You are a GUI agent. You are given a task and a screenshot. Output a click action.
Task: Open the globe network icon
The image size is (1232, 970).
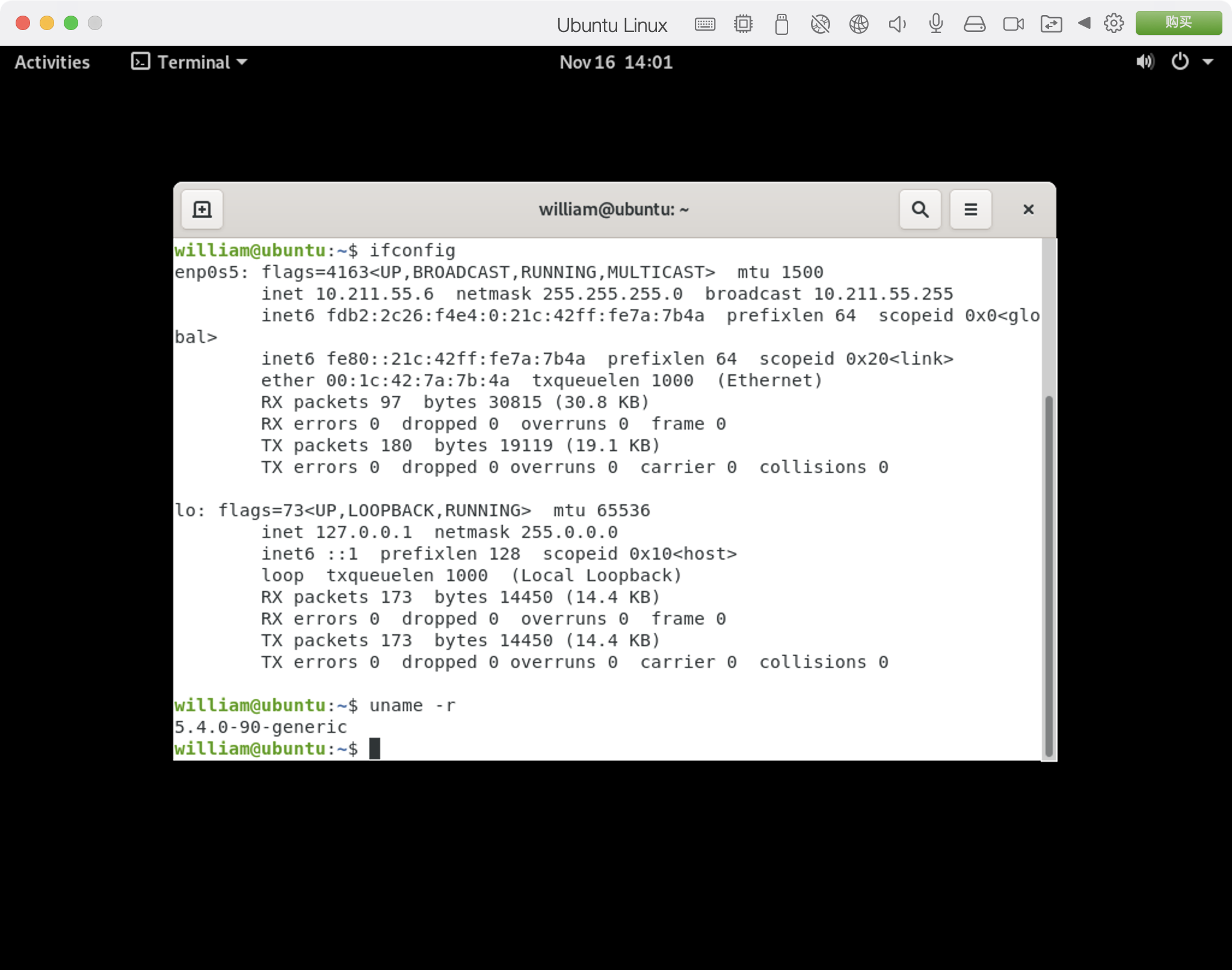tap(858, 24)
